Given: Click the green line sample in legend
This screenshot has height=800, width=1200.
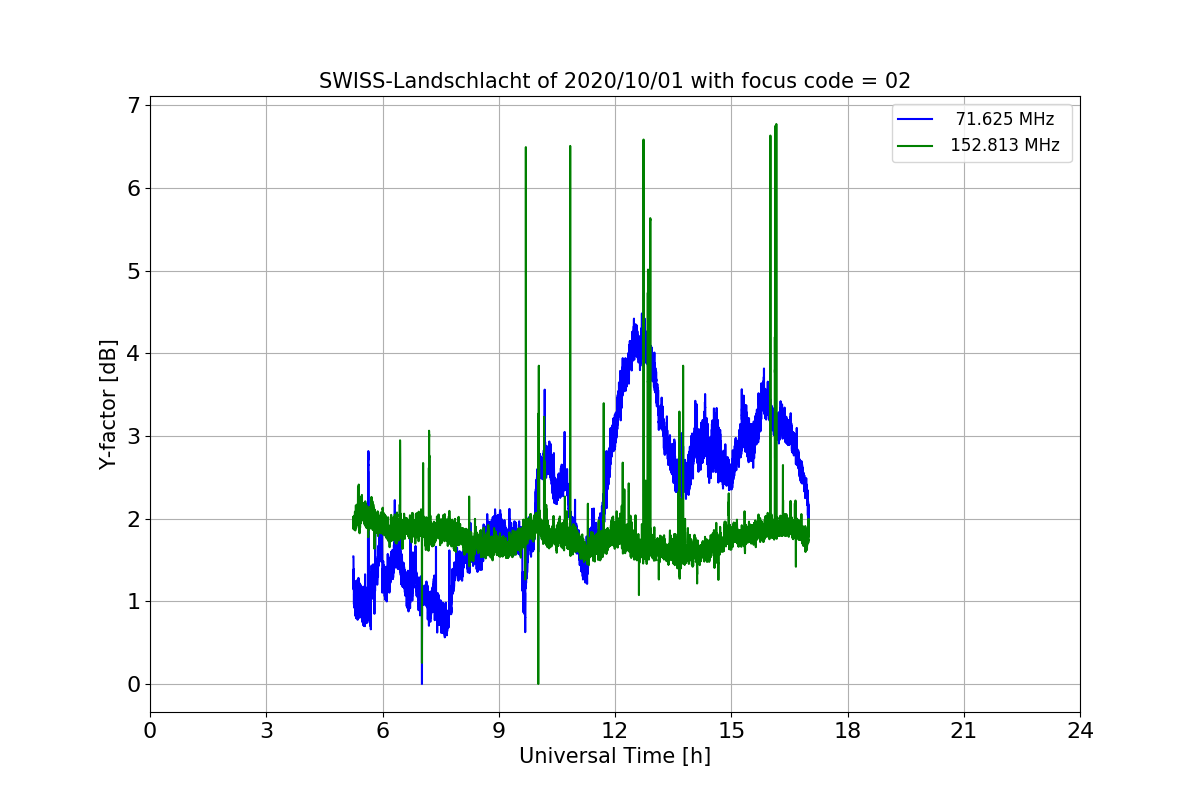Looking at the screenshot, I should tap(915, 145).
